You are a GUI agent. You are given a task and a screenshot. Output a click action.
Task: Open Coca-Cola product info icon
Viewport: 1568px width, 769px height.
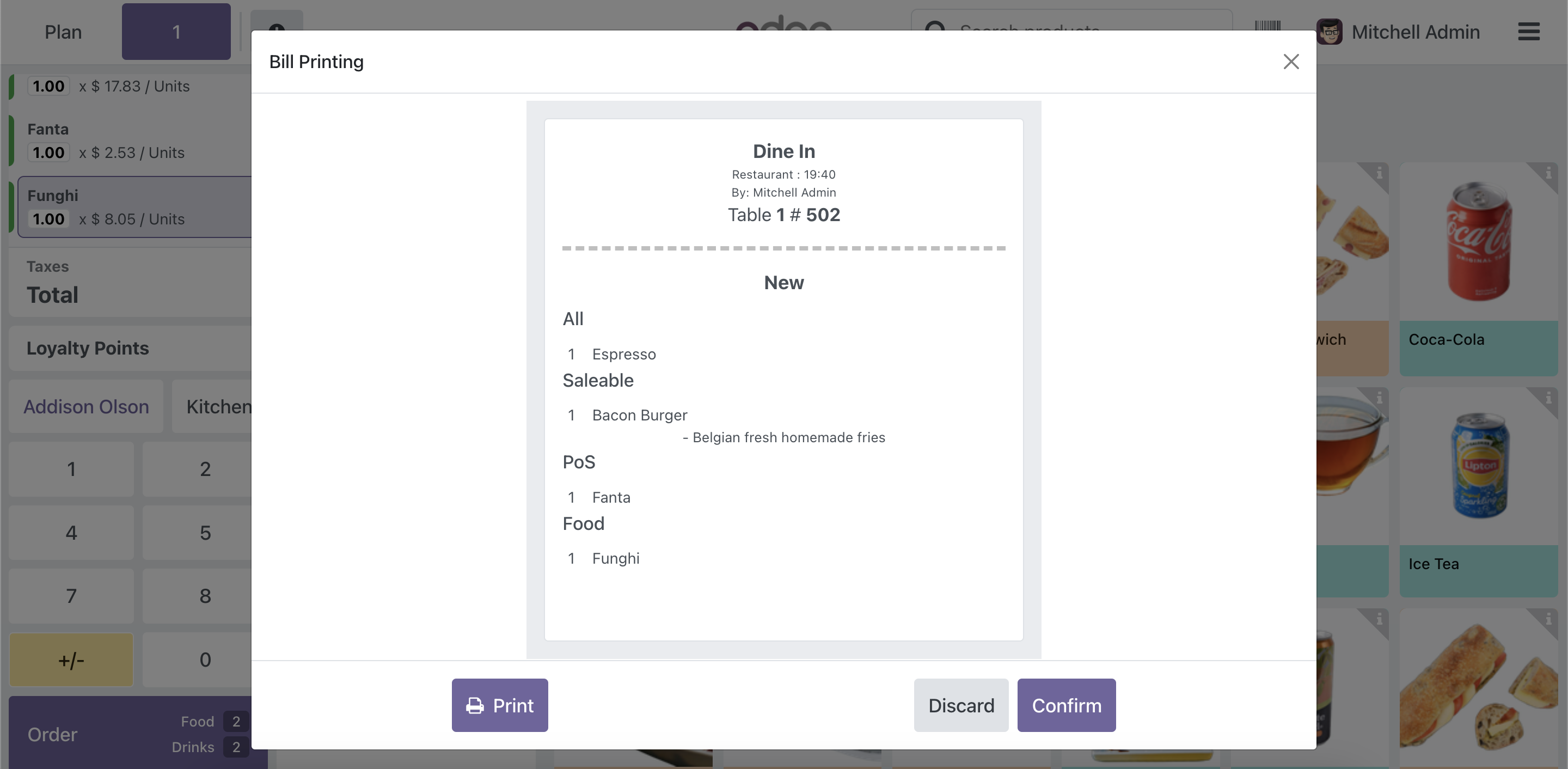click(x=1548, y=174)
